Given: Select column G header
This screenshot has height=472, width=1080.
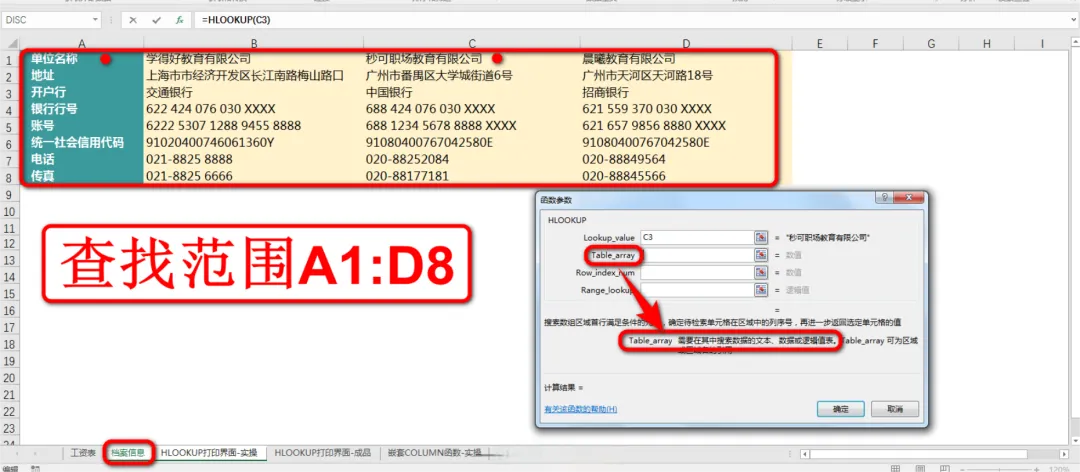Looking at the screenshot, I should [931, 44].
